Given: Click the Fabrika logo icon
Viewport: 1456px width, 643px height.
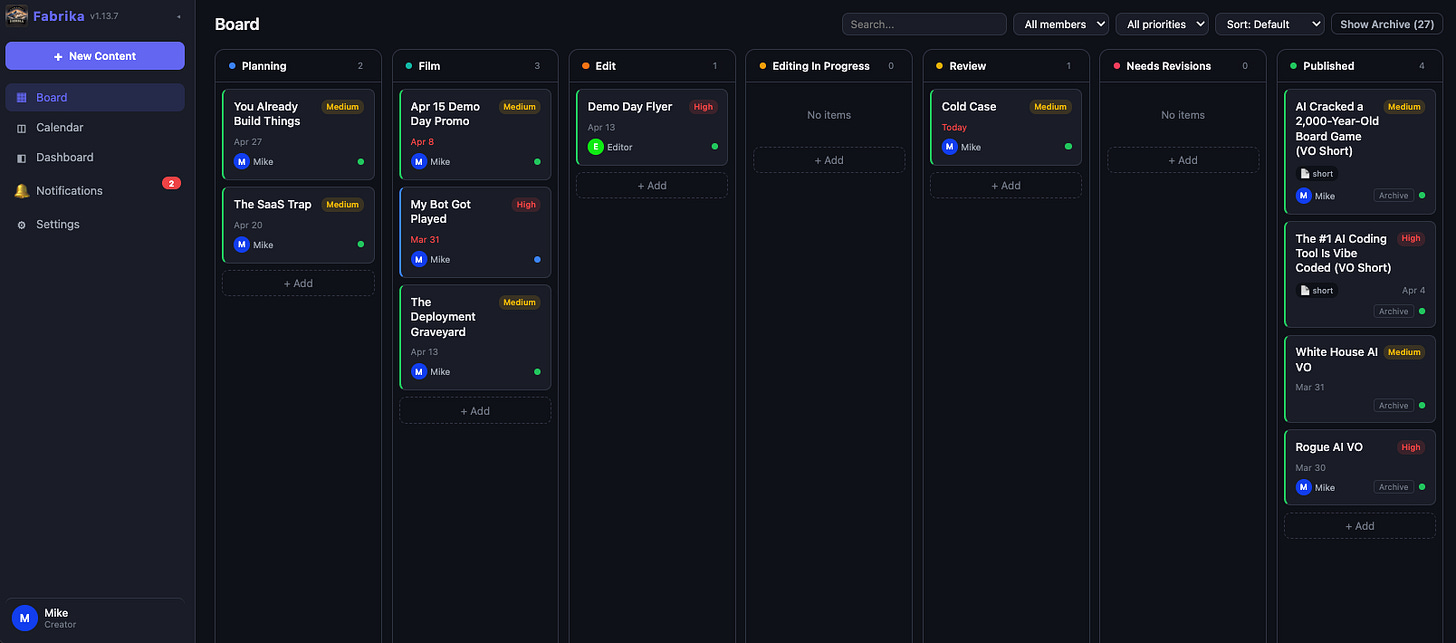Looking at the screenshot, I should (16, 15).
